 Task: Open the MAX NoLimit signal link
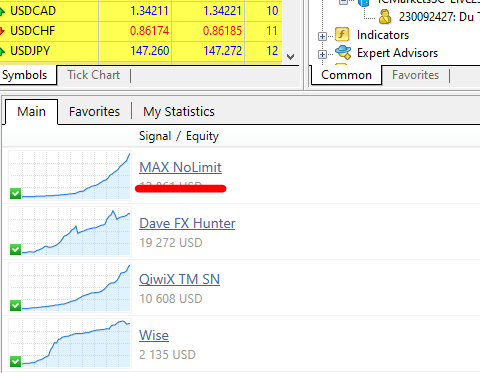(180, 167)
